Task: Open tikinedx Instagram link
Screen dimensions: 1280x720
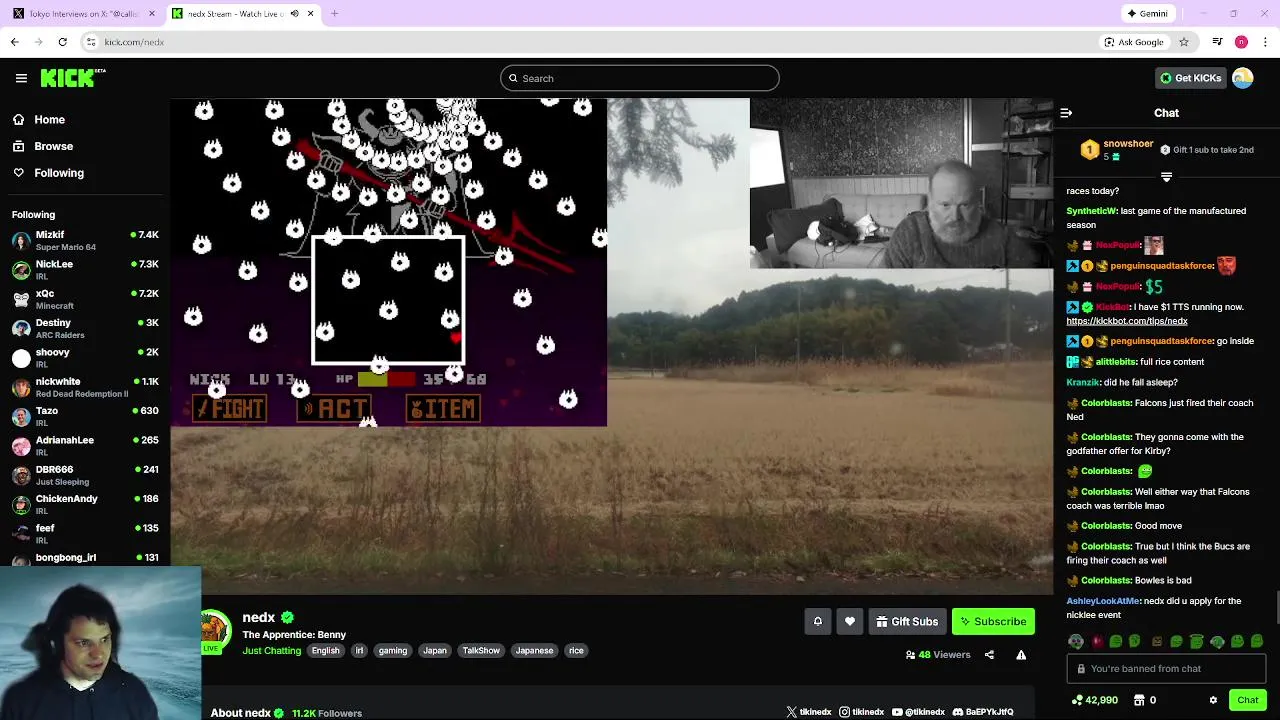Action: pyautogui.click(x=862, y=712)
